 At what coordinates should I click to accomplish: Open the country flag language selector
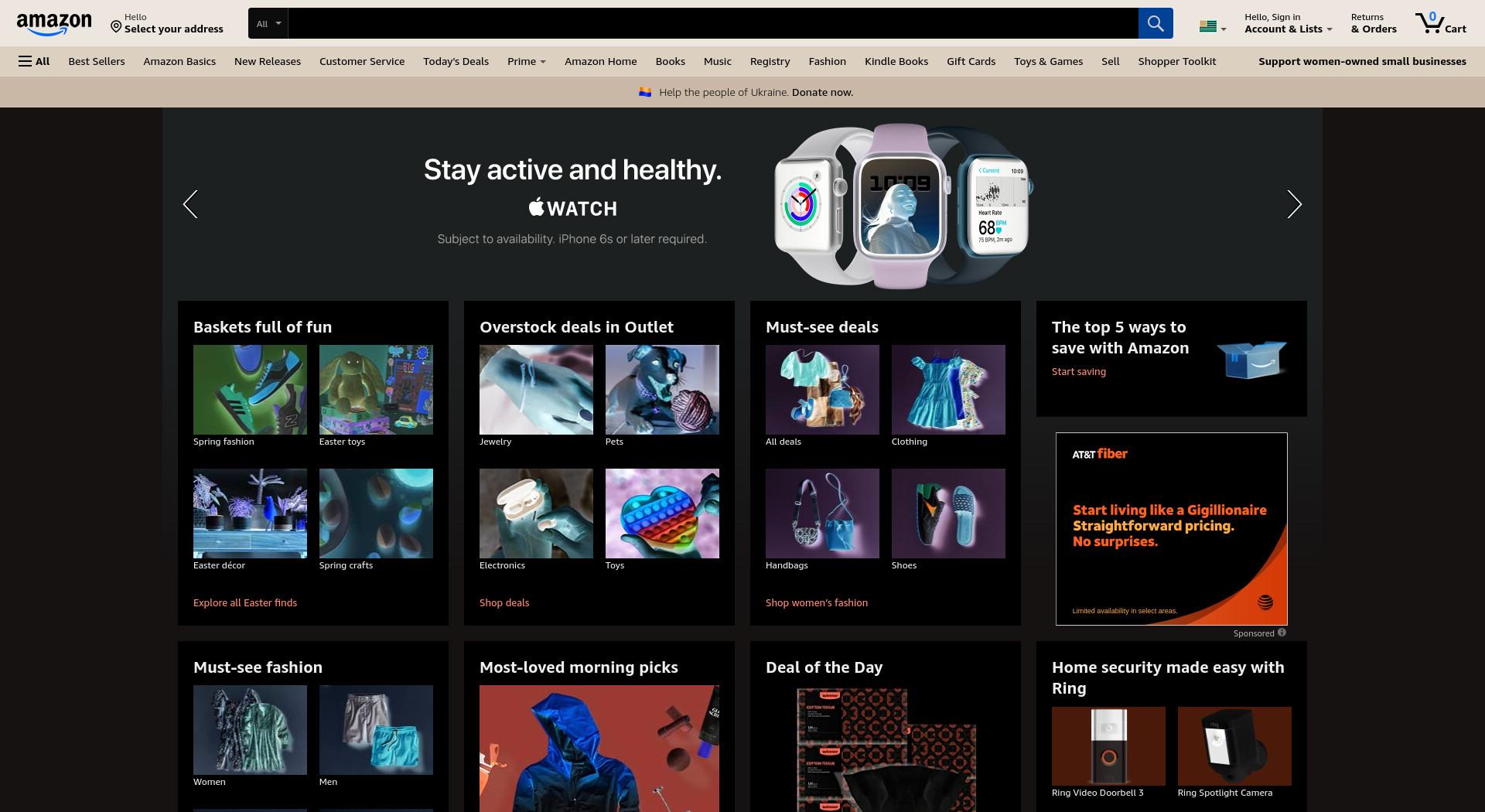tap(1212, 26)
